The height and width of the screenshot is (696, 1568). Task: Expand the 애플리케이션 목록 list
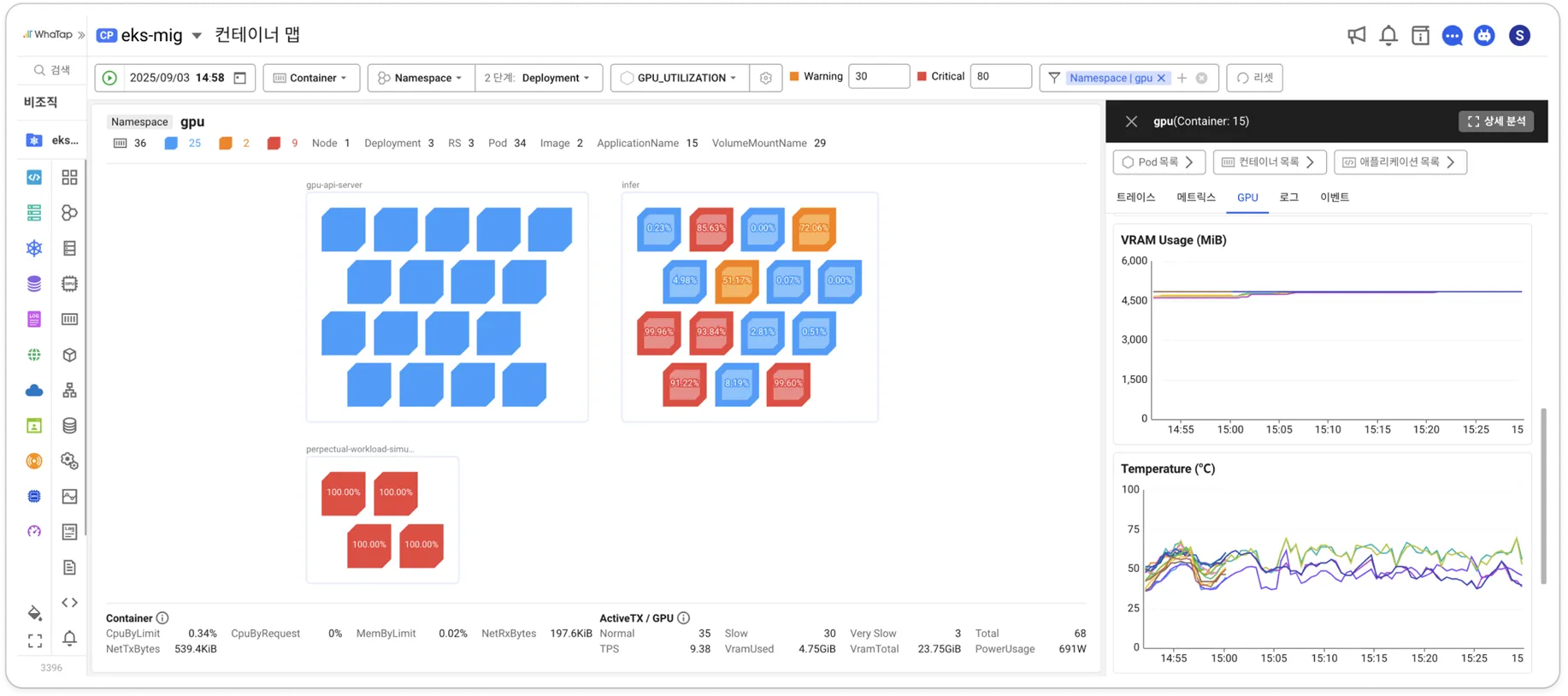click(1400, 162)
